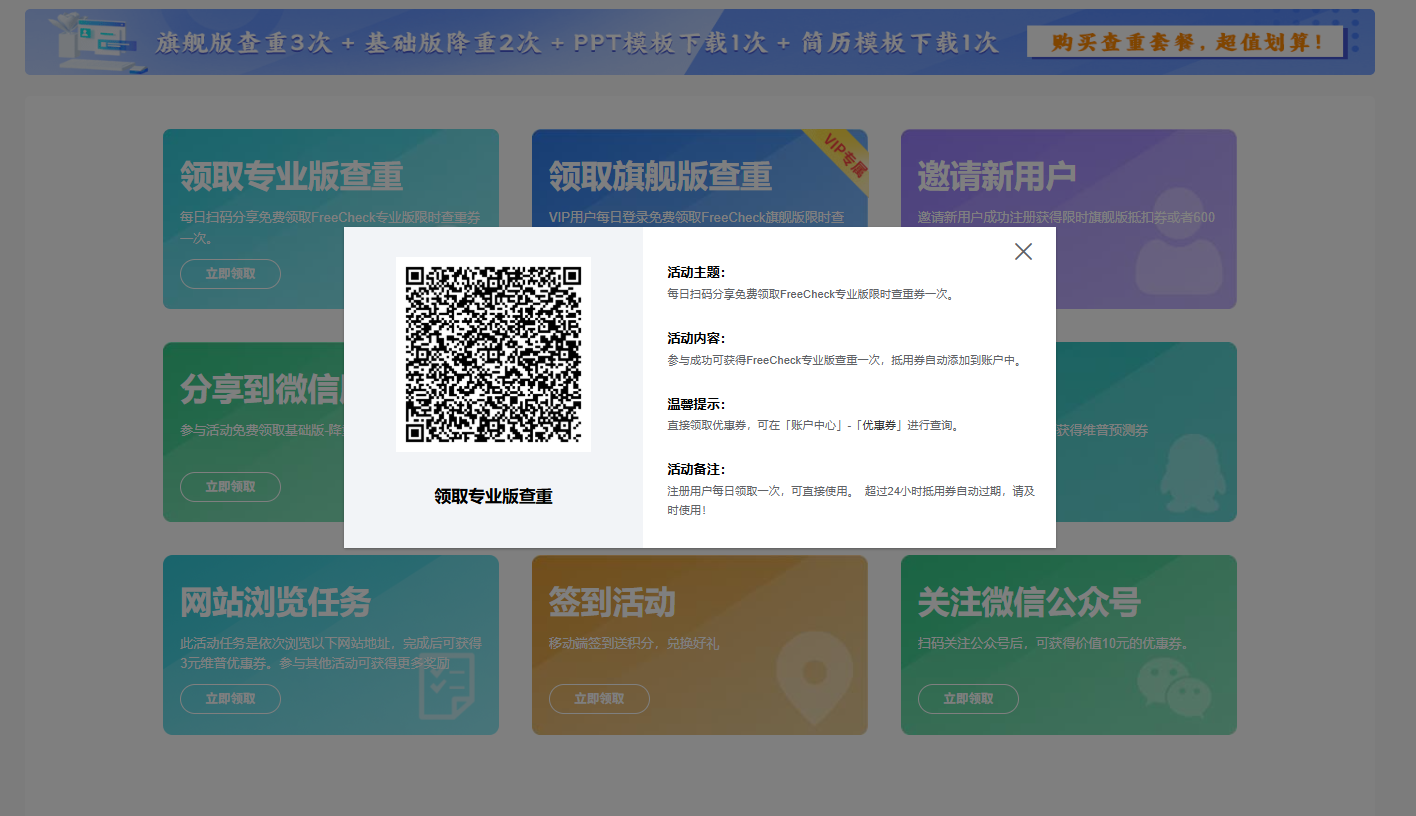Click the 购买查重套餐 banner button
This screenshot has width=1416, height=816.
tap(1186, 42)
